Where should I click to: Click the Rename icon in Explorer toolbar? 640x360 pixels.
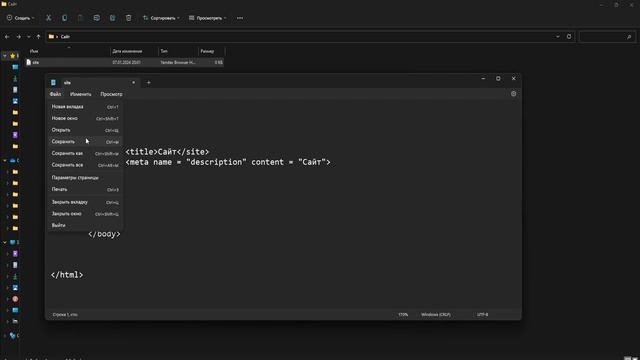(x=96, y=18)
